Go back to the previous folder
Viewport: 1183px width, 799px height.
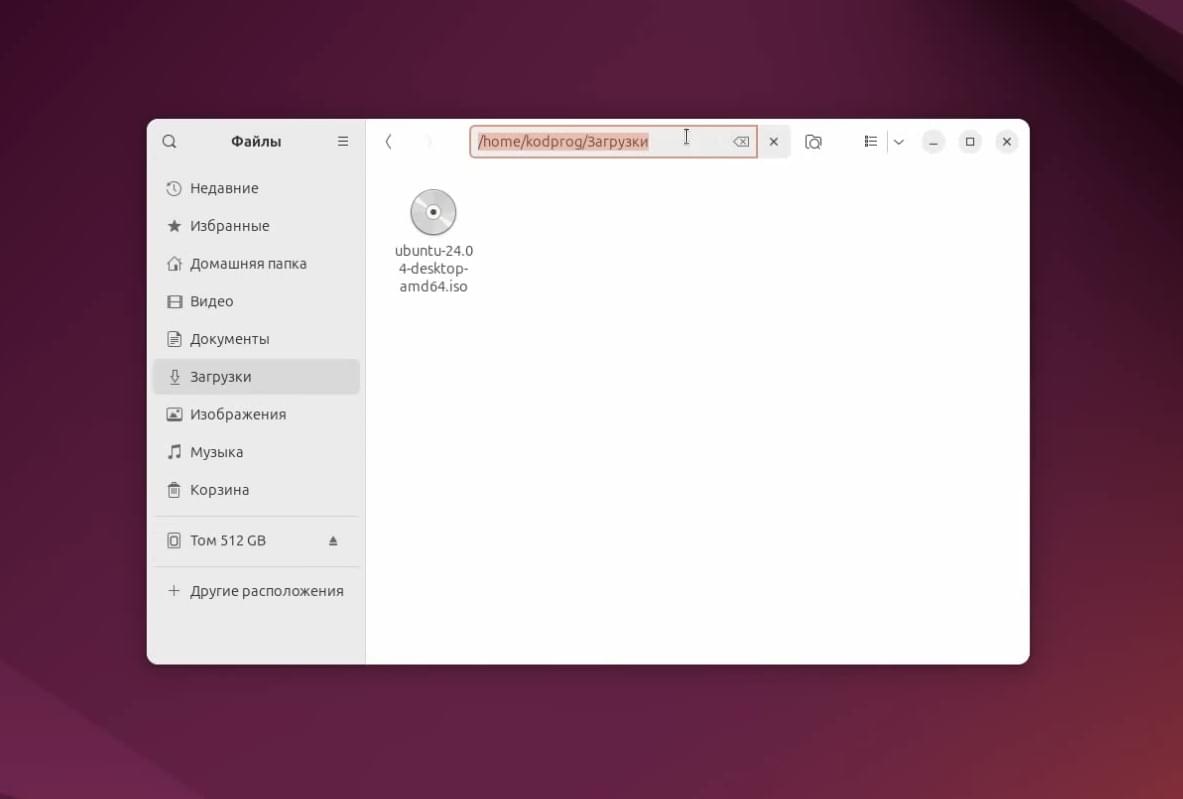point(389,142)
